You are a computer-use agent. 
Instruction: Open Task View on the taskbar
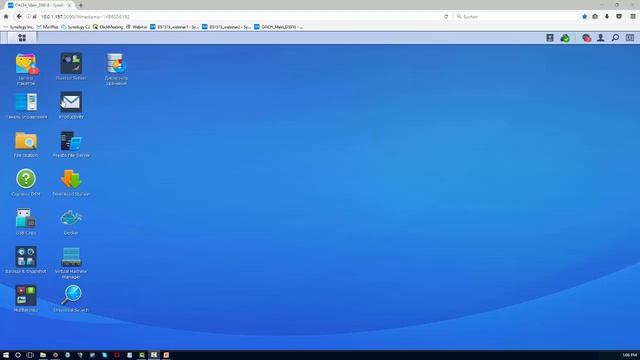tap(30, 355)
